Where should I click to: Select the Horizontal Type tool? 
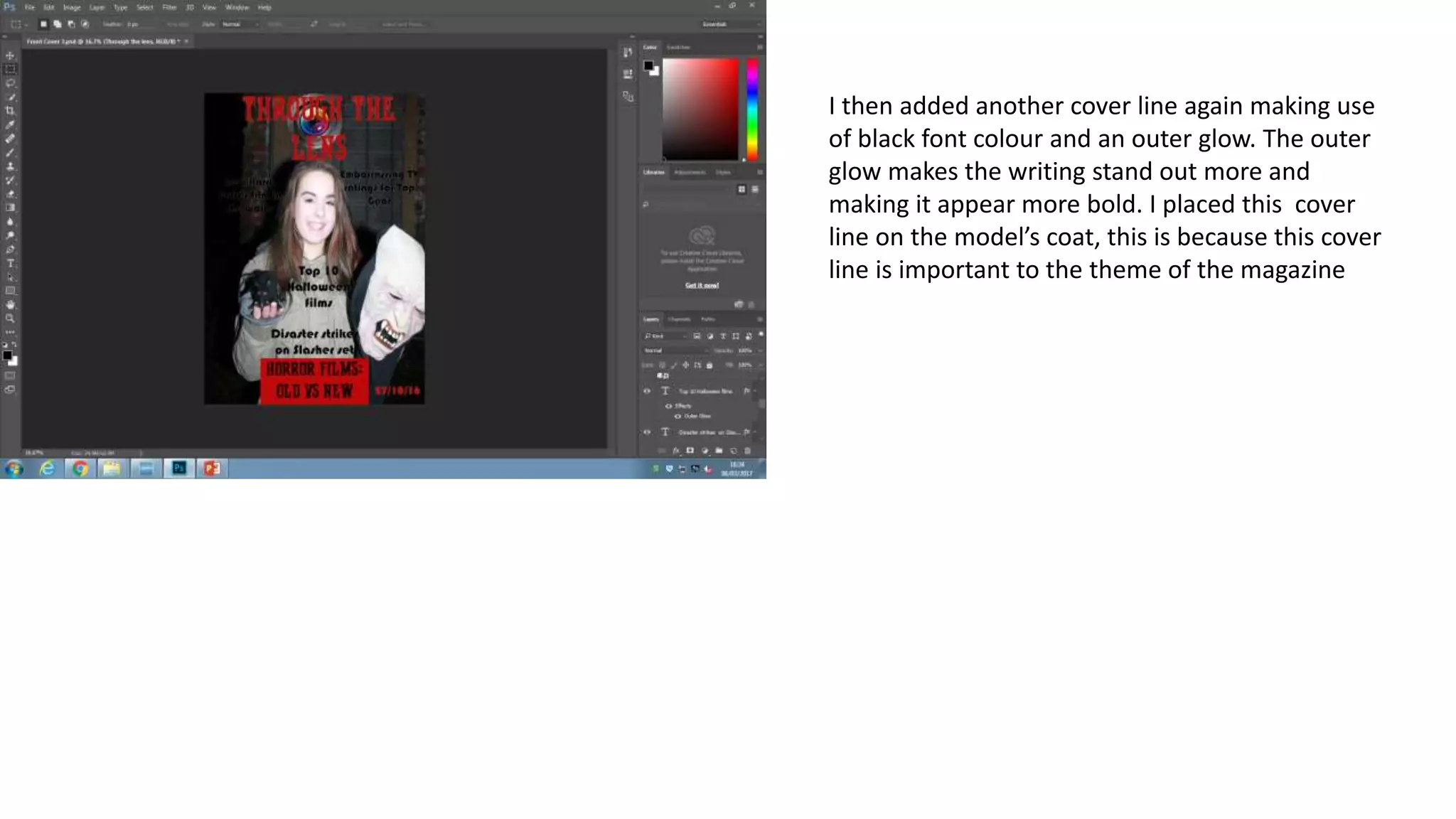(x=10, y=263)
